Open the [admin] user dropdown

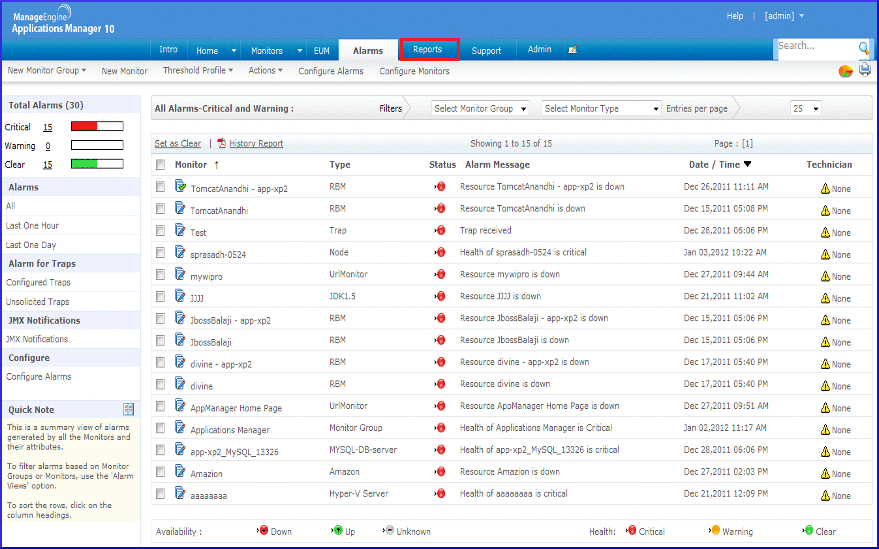coord(784,16)
